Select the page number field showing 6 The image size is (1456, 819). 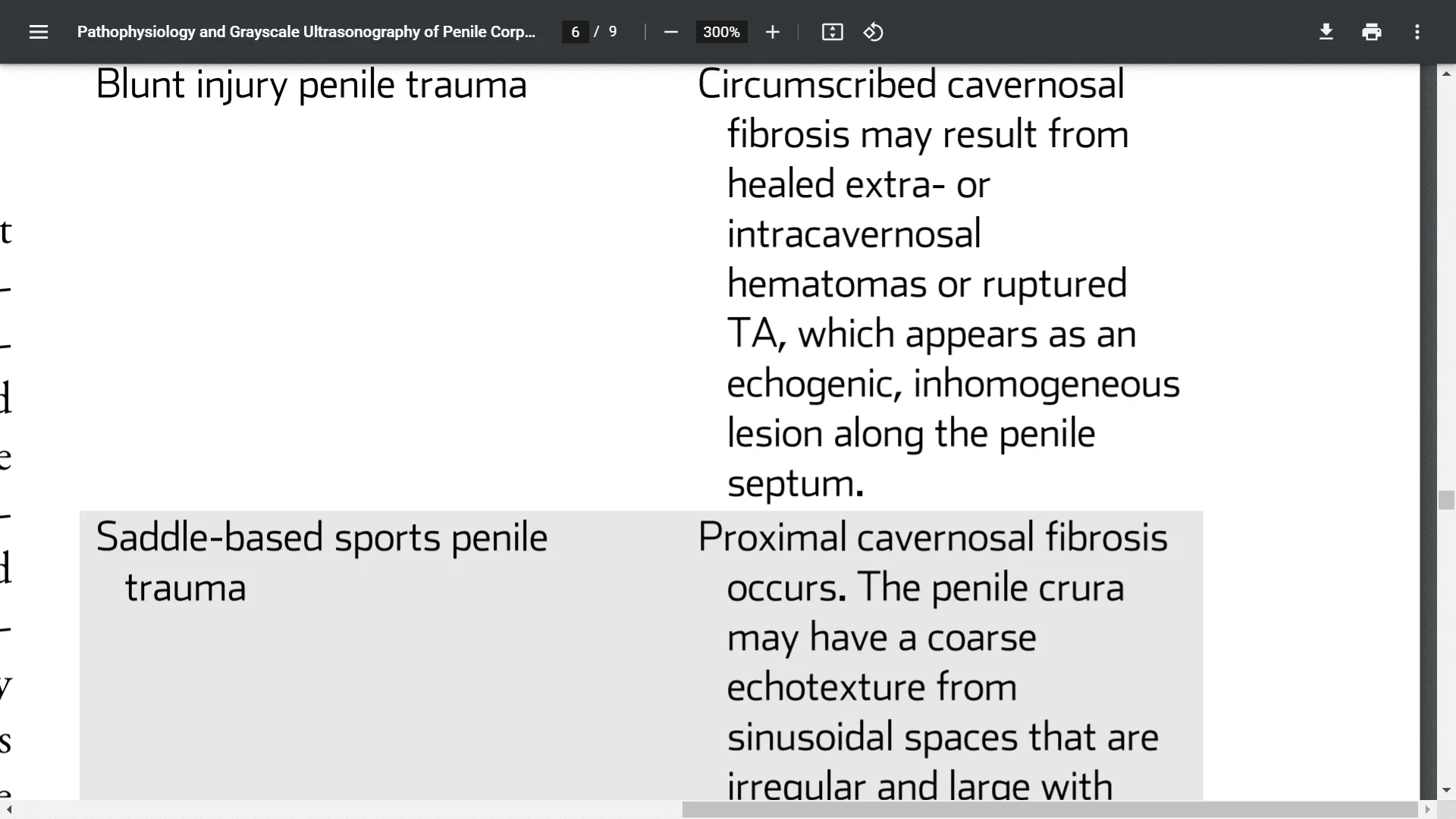click(x=575, y=32)
